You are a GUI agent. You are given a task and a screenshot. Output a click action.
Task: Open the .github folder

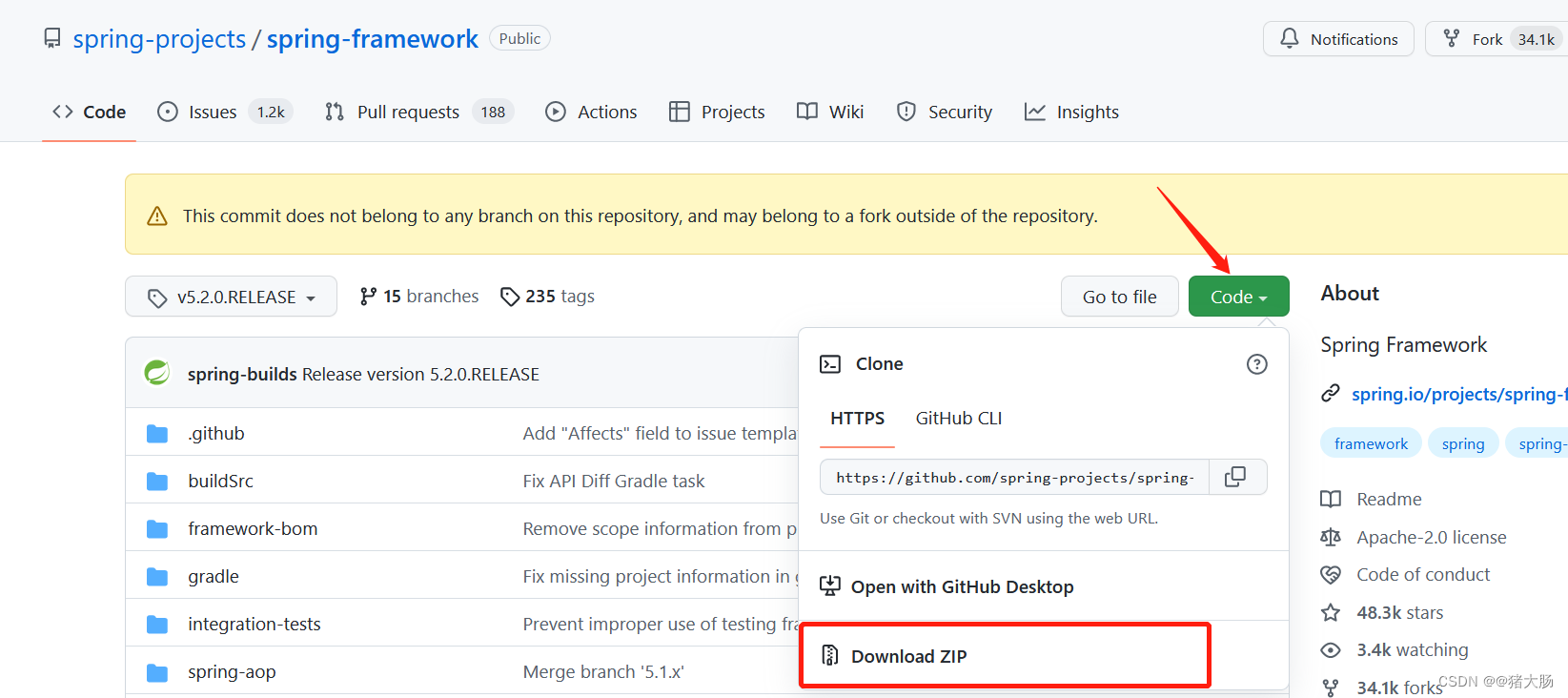tap(216, 433)
